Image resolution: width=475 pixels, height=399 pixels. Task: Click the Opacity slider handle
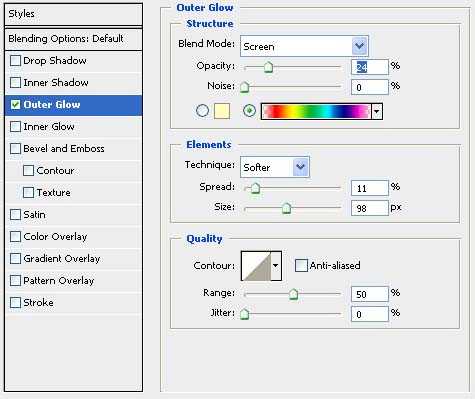(x=268, y=67)
